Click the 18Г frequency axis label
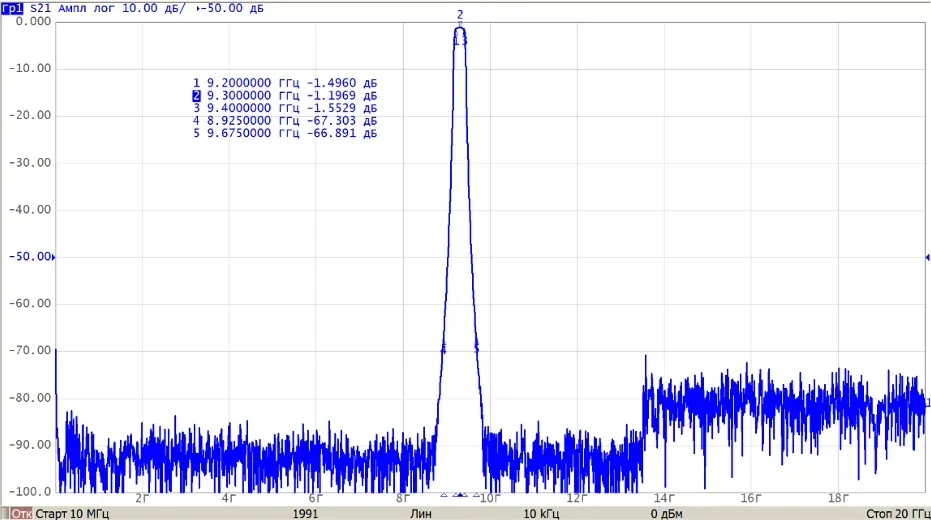The width and height of the screenshot is (931, 520). [838, 498]
